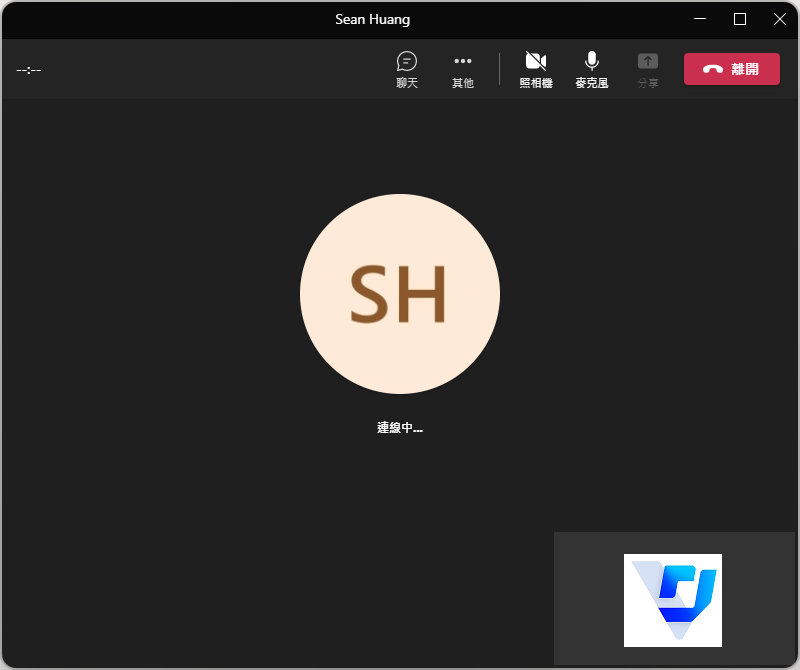This screenshot has width=800, height=670.
Task: Select the 其他 label to expand more options
Action: (x=462, y=83)
